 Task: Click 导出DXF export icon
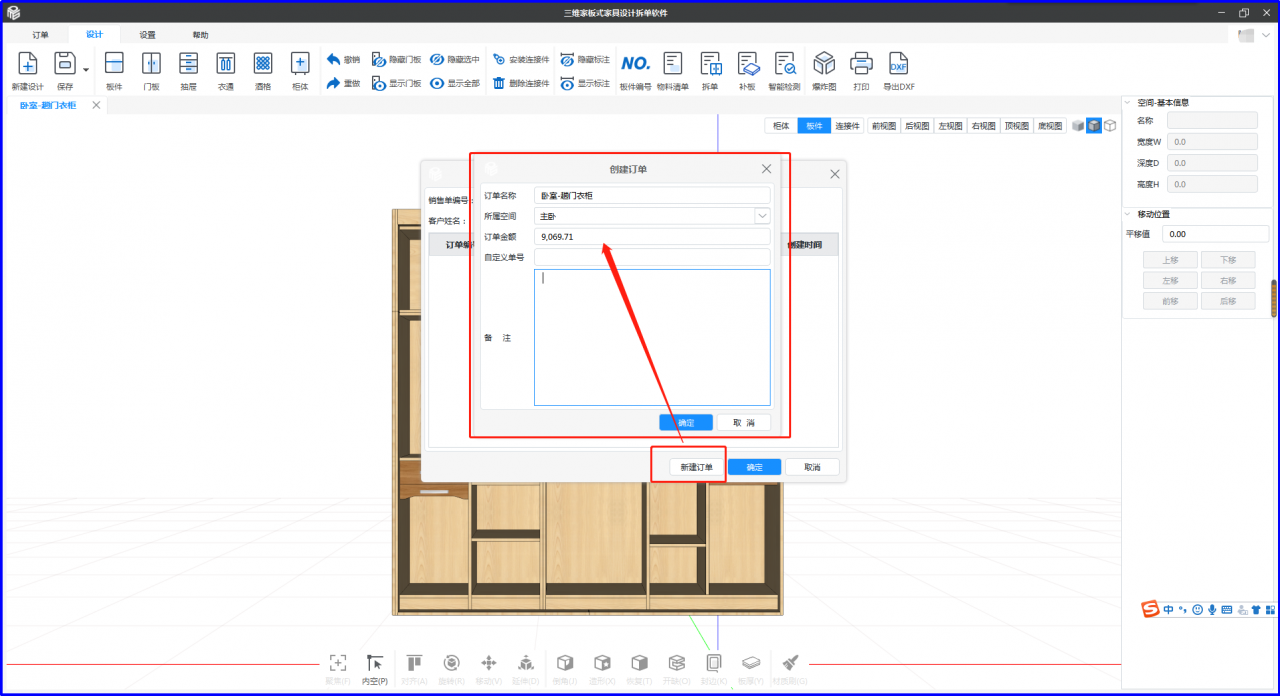[x=898, y=64]
